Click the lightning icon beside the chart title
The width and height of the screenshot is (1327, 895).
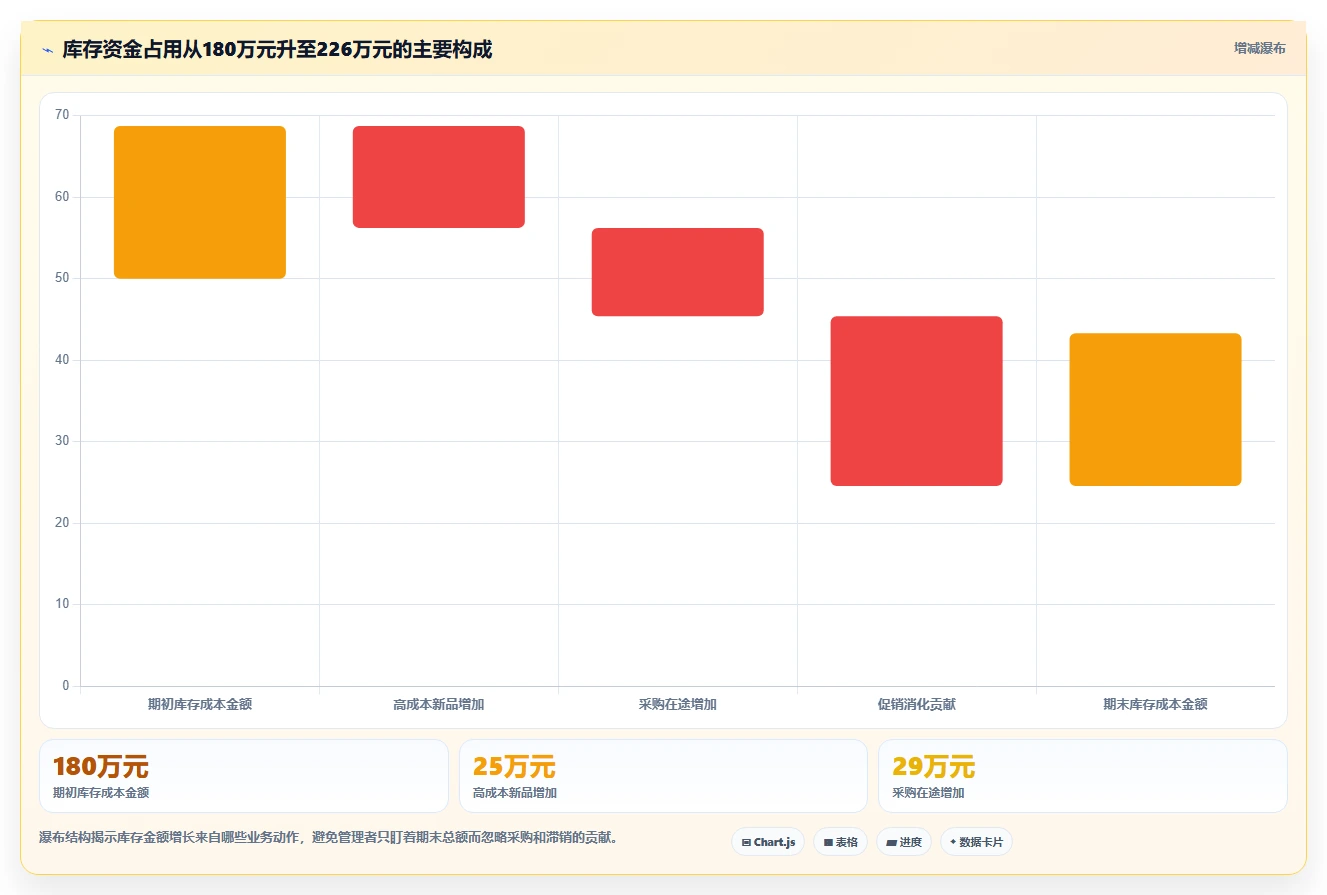tap(47, 49)
